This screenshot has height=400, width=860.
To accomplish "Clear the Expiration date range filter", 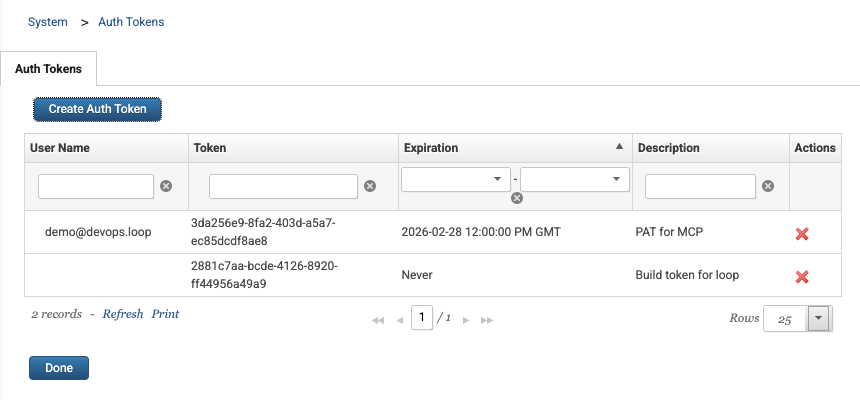I will pos(517,198).
